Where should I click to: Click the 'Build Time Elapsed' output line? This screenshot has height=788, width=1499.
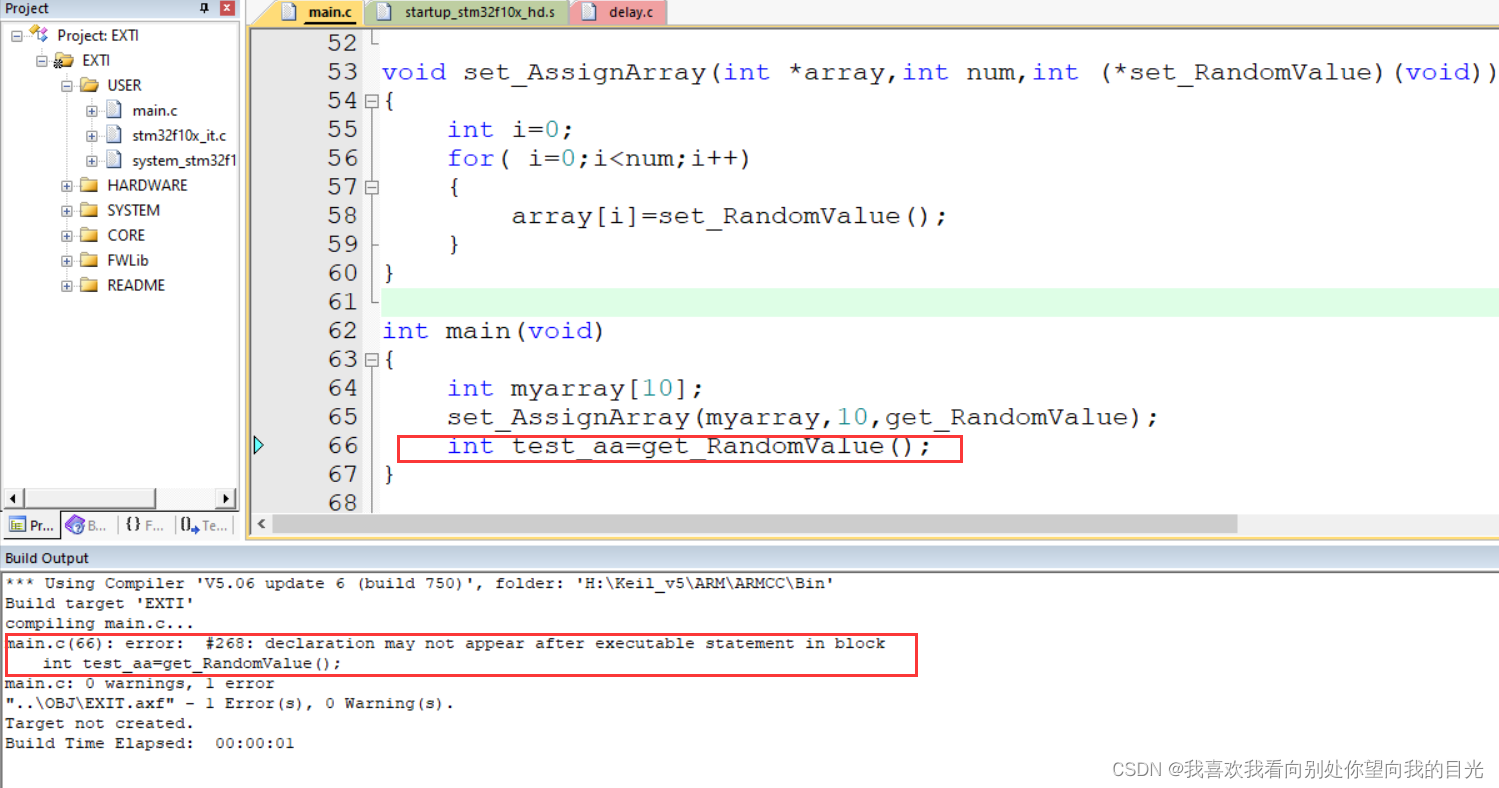150,743
